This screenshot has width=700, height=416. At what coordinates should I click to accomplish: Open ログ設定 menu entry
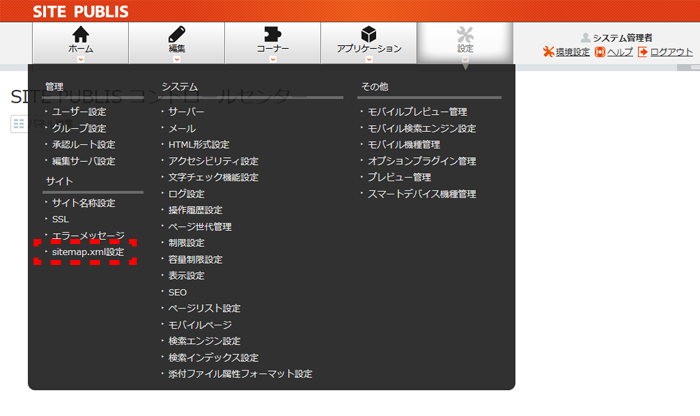point(186,194)
